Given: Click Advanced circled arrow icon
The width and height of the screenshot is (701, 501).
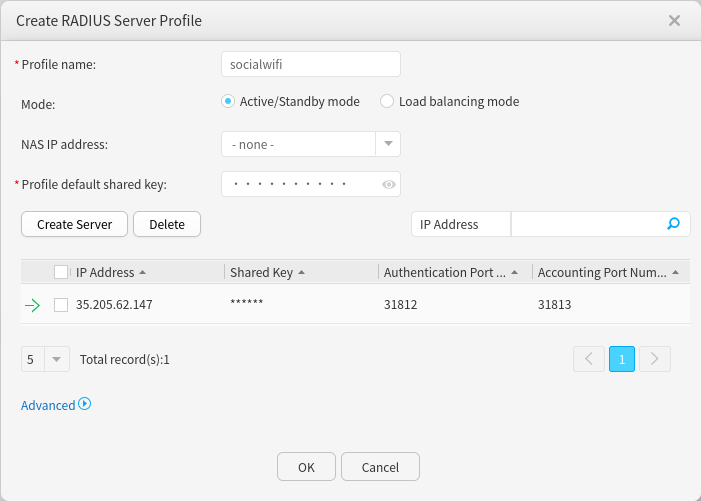Looking at the screenshot, I should (x=85, y=404).
